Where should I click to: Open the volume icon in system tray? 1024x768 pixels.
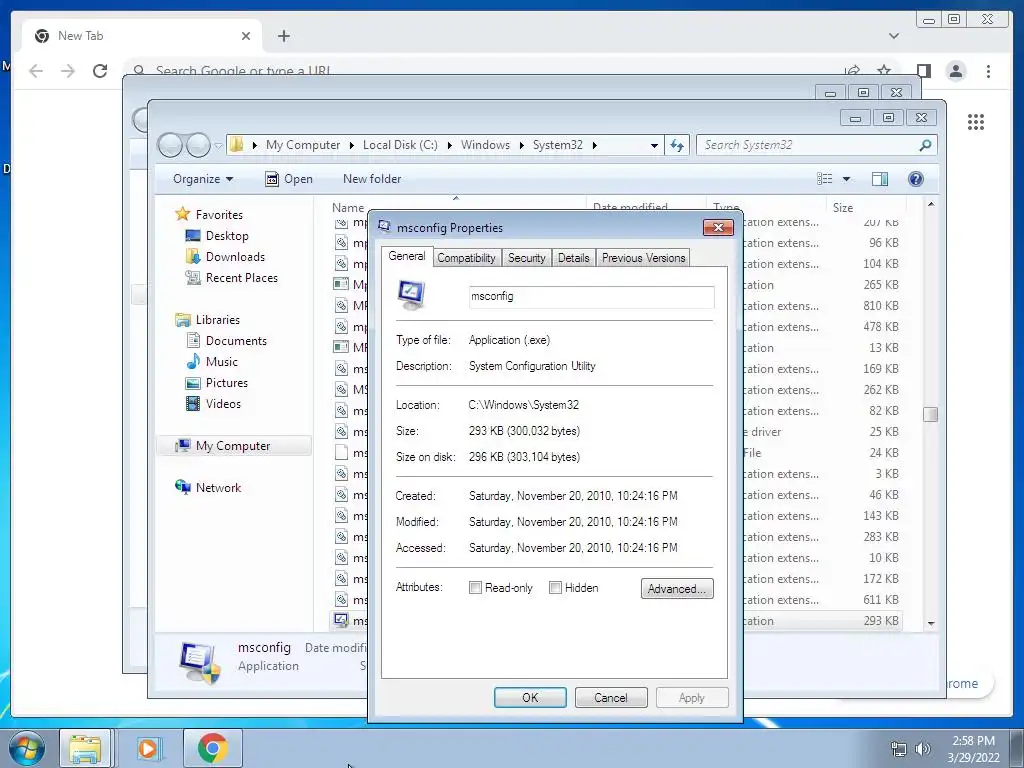(x=922, y=748)
